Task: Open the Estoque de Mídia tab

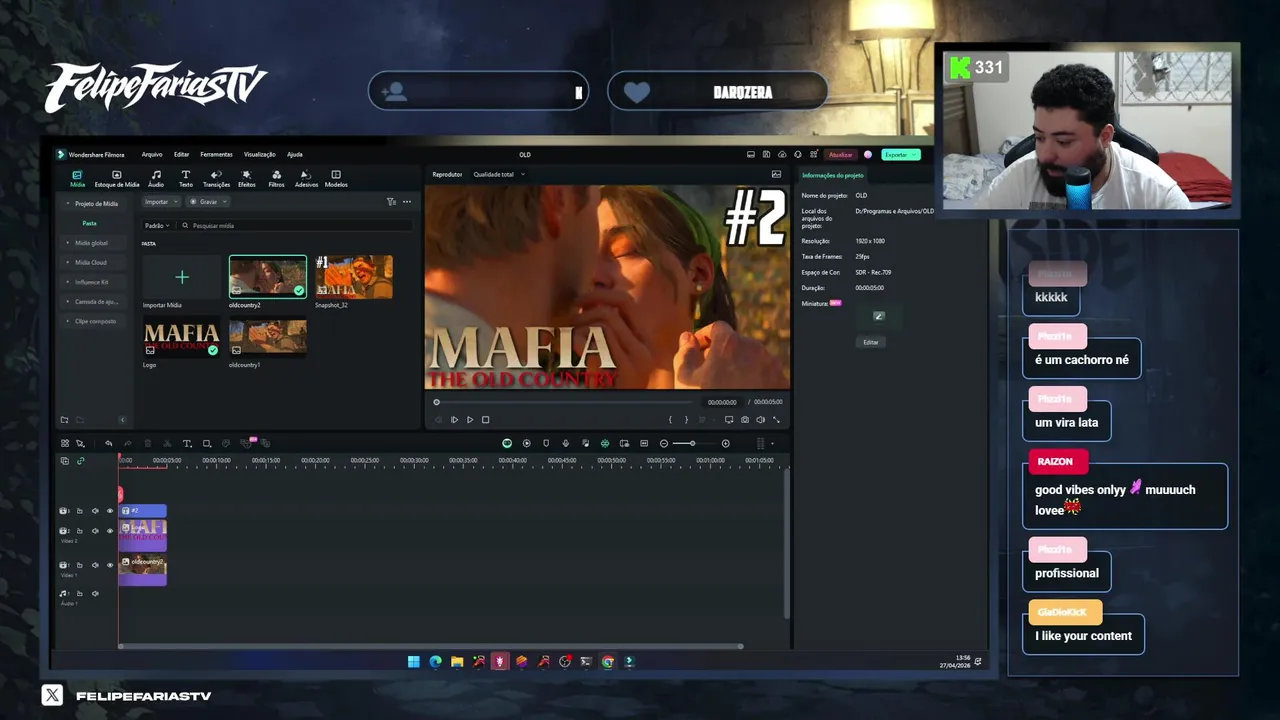Action: tap(117, 178)
